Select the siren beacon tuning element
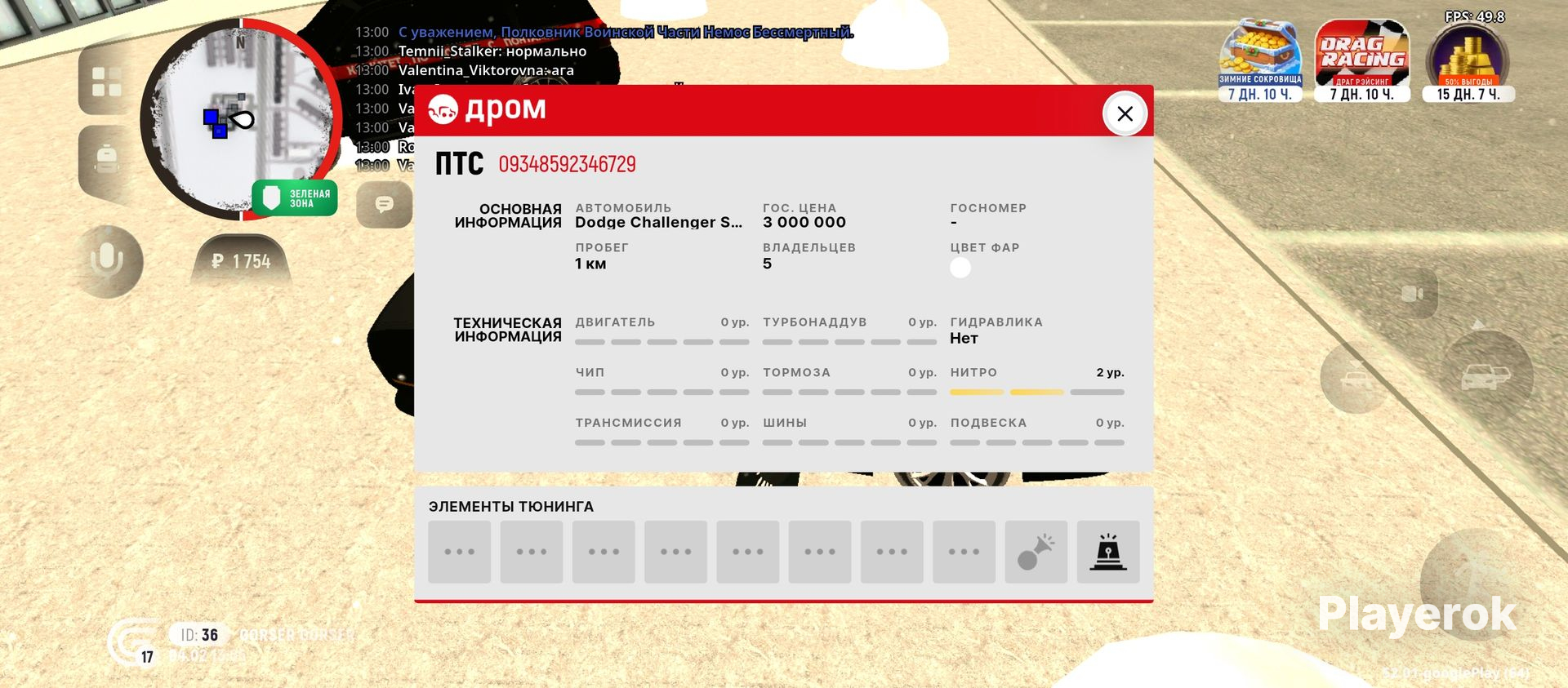Image resolution: width=1568 pixels, height=688 pixels. (1108, 552)
